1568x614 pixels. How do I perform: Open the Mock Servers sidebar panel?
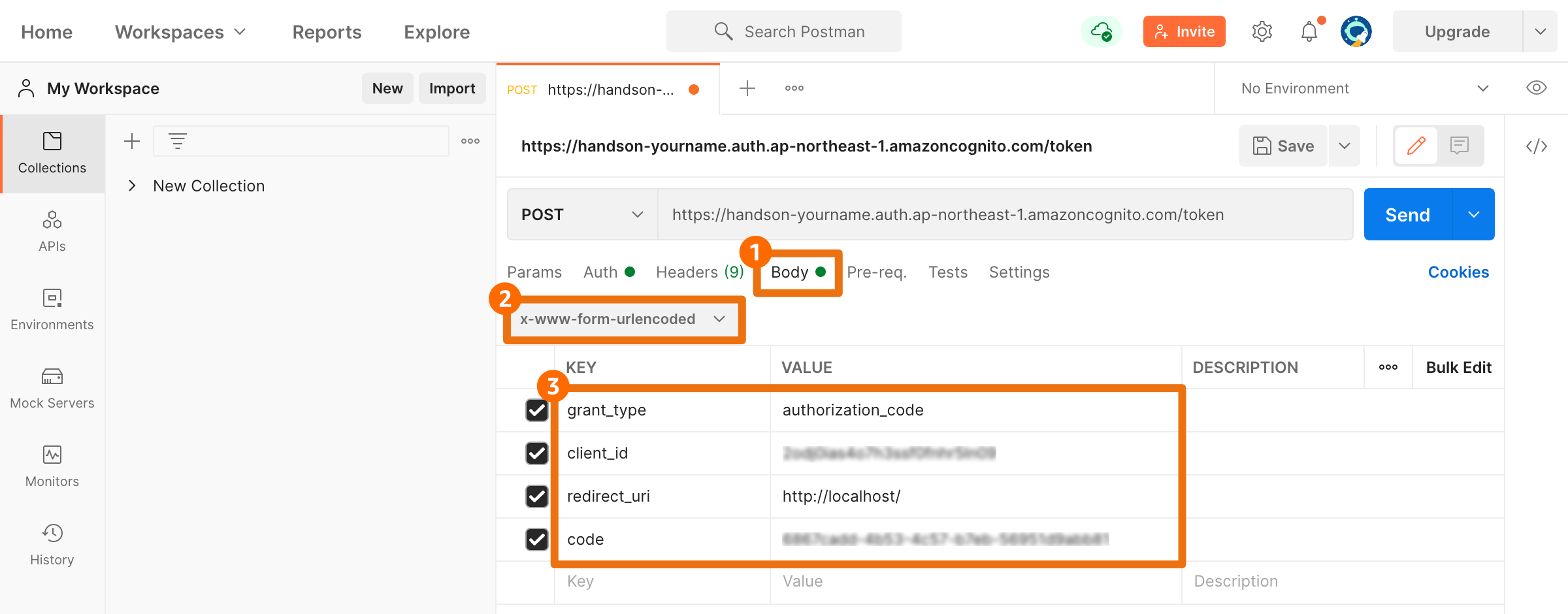[52, 389]
